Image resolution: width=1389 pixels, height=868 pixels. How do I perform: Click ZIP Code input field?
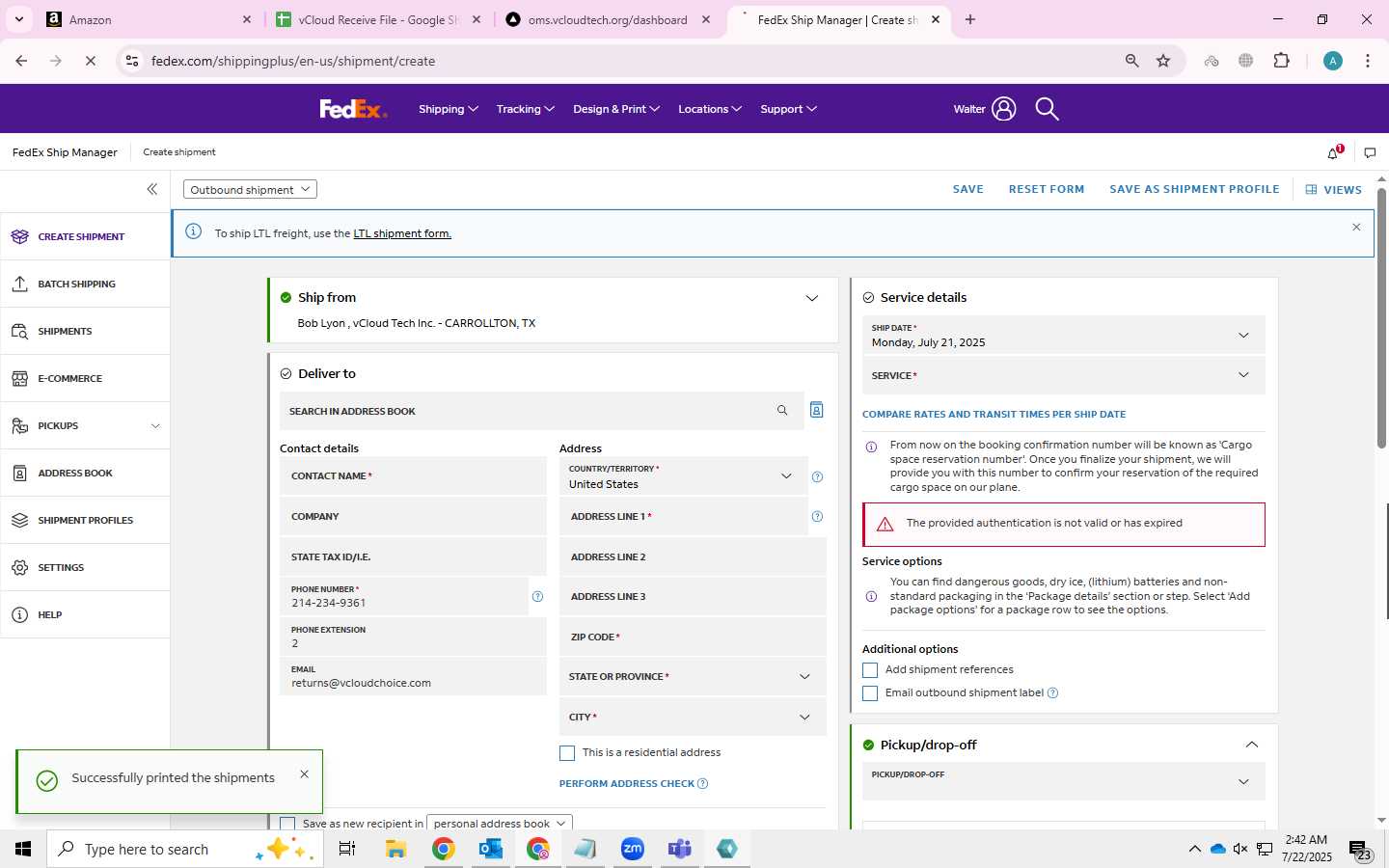click(x=693, y=637)
